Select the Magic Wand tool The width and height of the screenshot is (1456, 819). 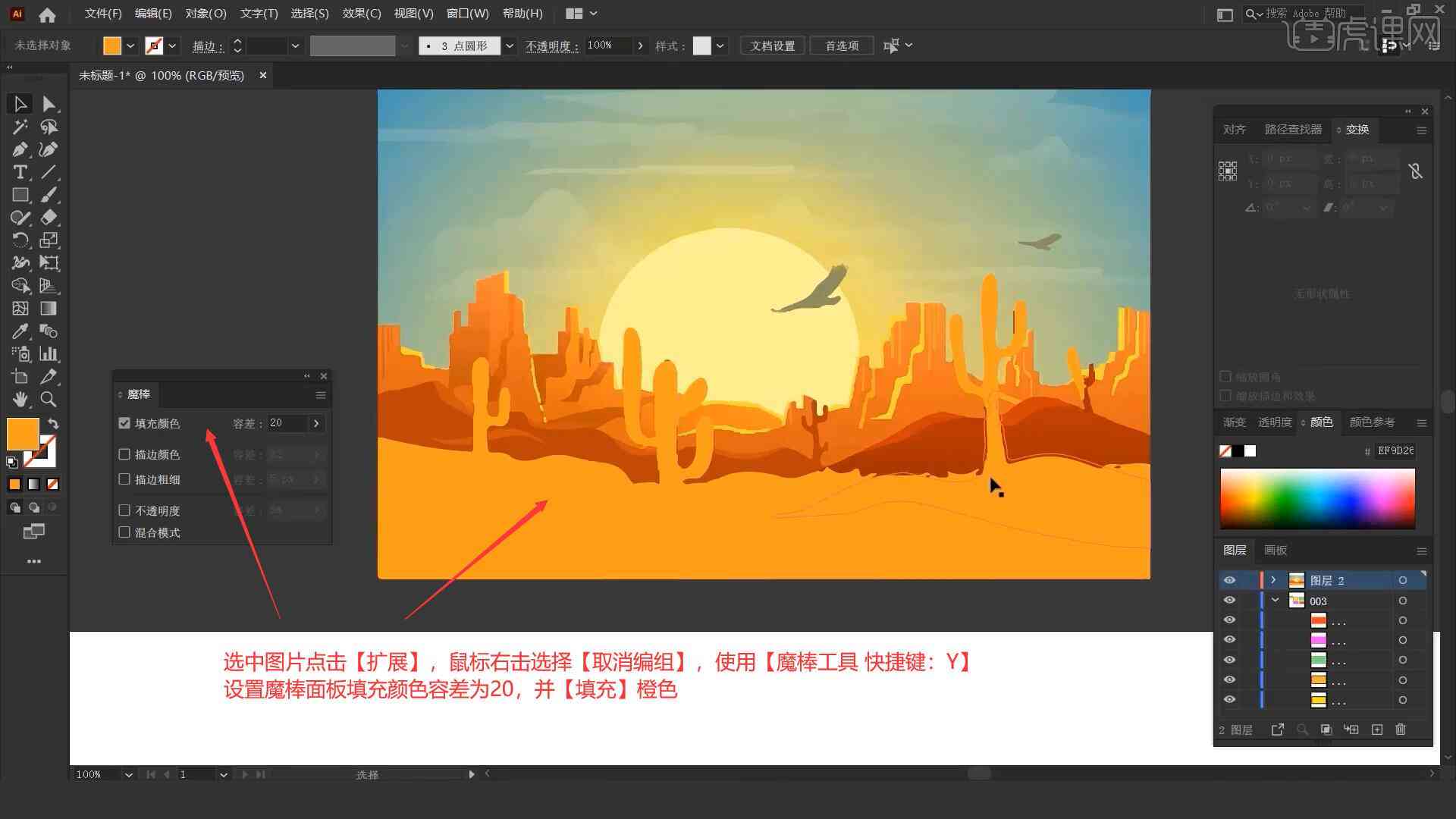tap(18, 126)
